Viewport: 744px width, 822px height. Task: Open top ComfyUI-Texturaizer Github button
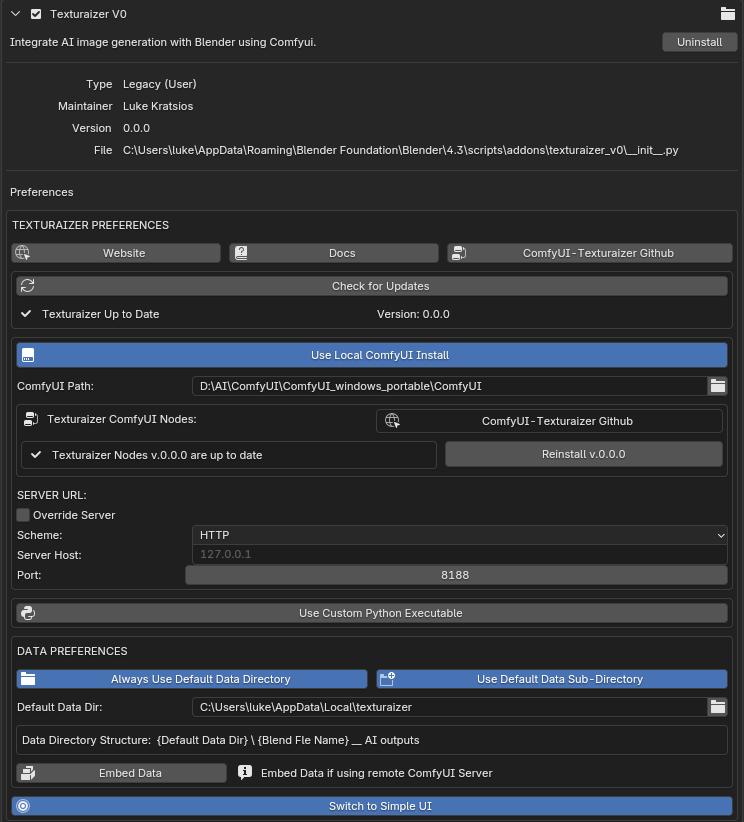(590, 253)
